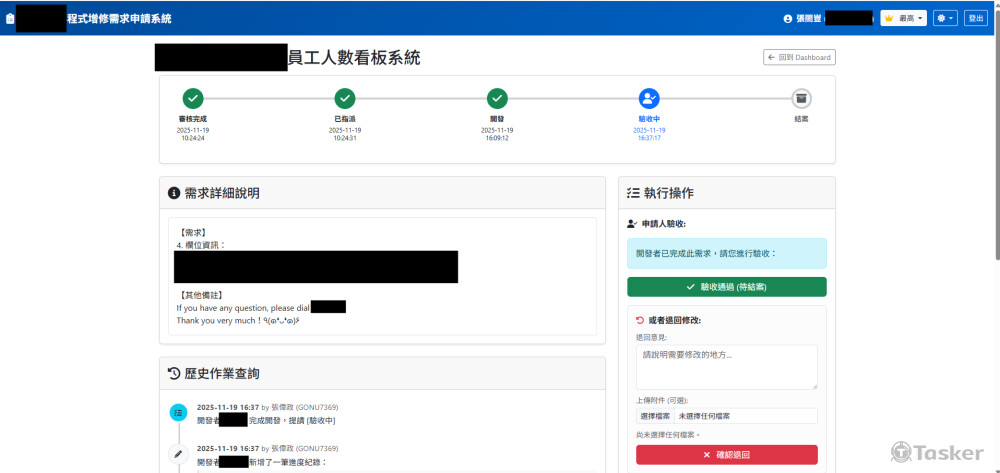Screen dimensions: 1000x473
Task: Click the 已指派 green check step
Action: tap(345, 98)
